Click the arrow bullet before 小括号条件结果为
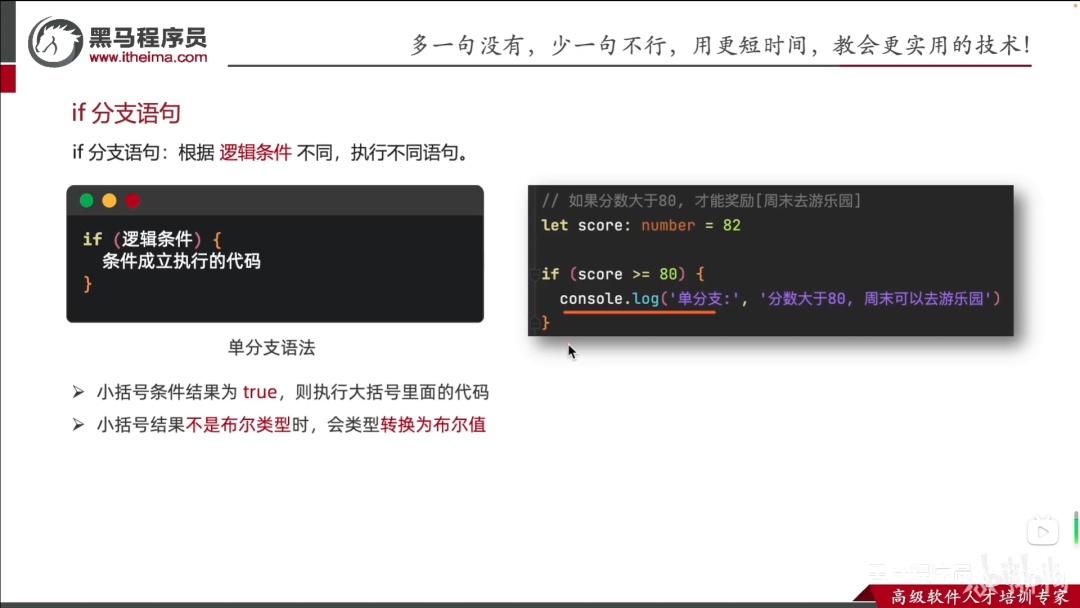 point(79,392)
